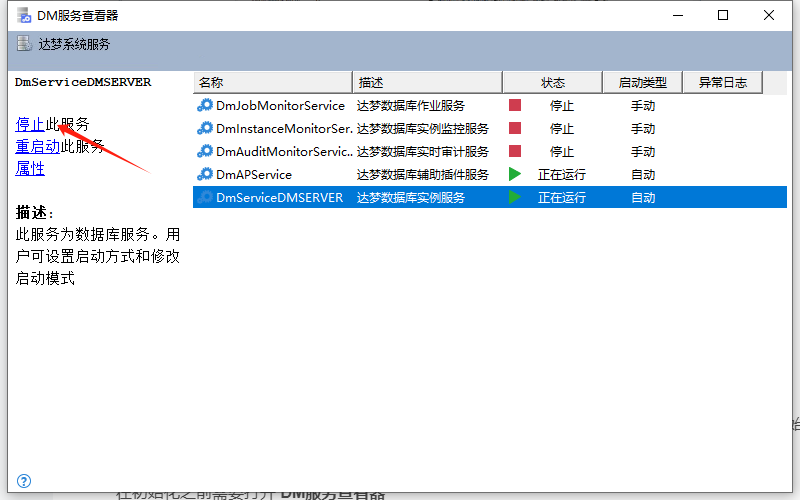
Task: Open the 属性 properties link
Action: click(30, 168)
